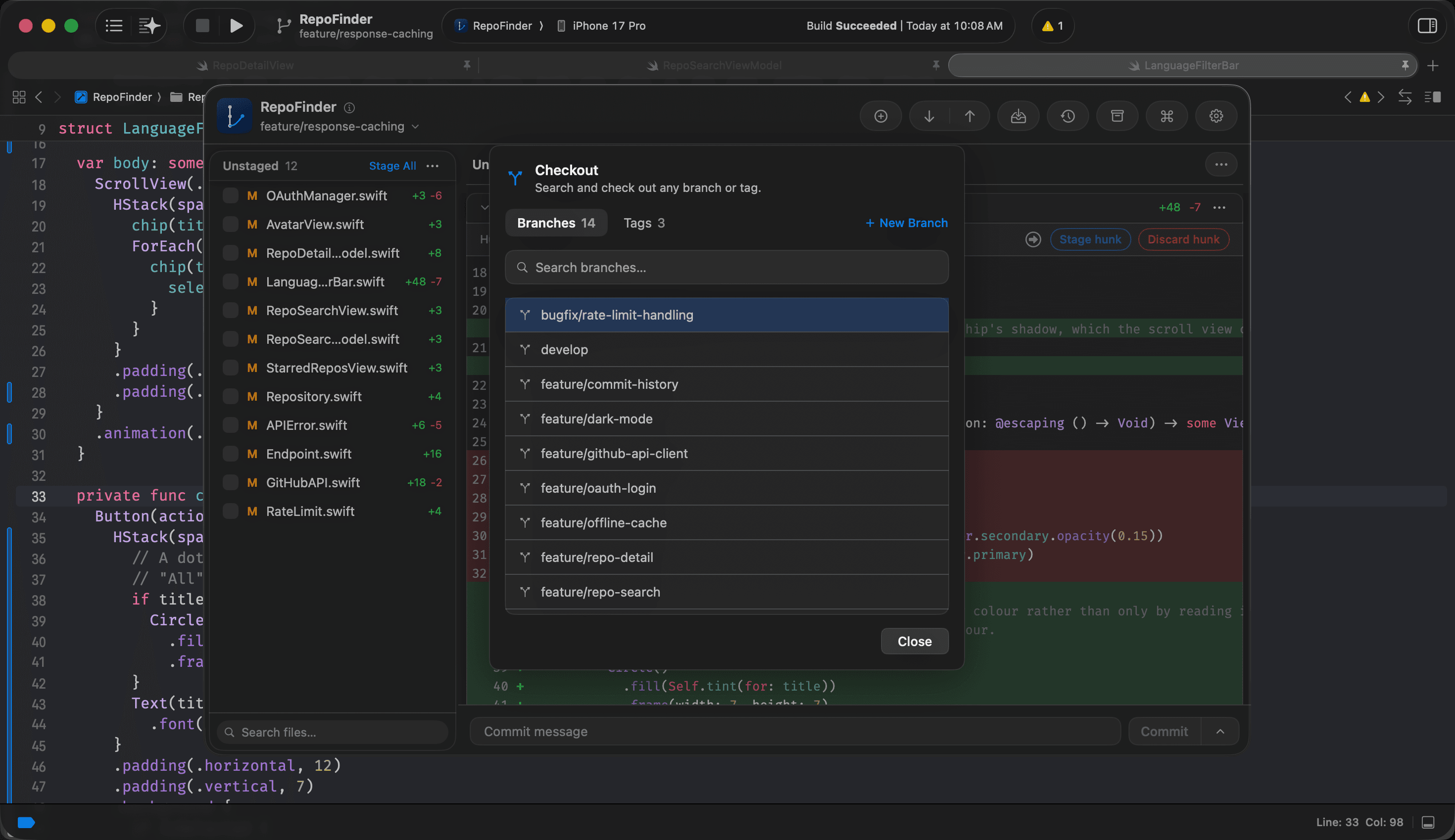Check the StarredReposView.swift checkbox
The image size is (1455, 840).
tap(230, 368)
